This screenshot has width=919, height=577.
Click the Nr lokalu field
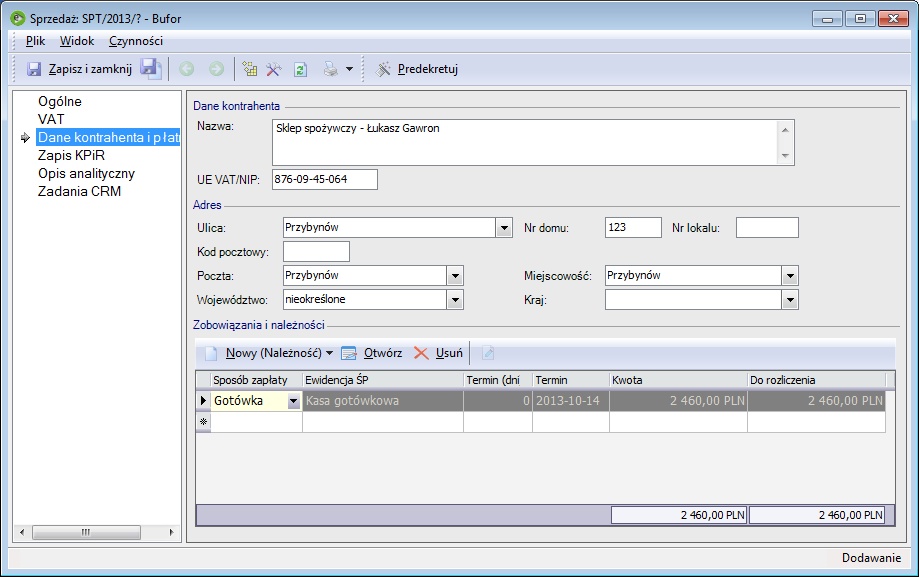(x=767, y=228)
